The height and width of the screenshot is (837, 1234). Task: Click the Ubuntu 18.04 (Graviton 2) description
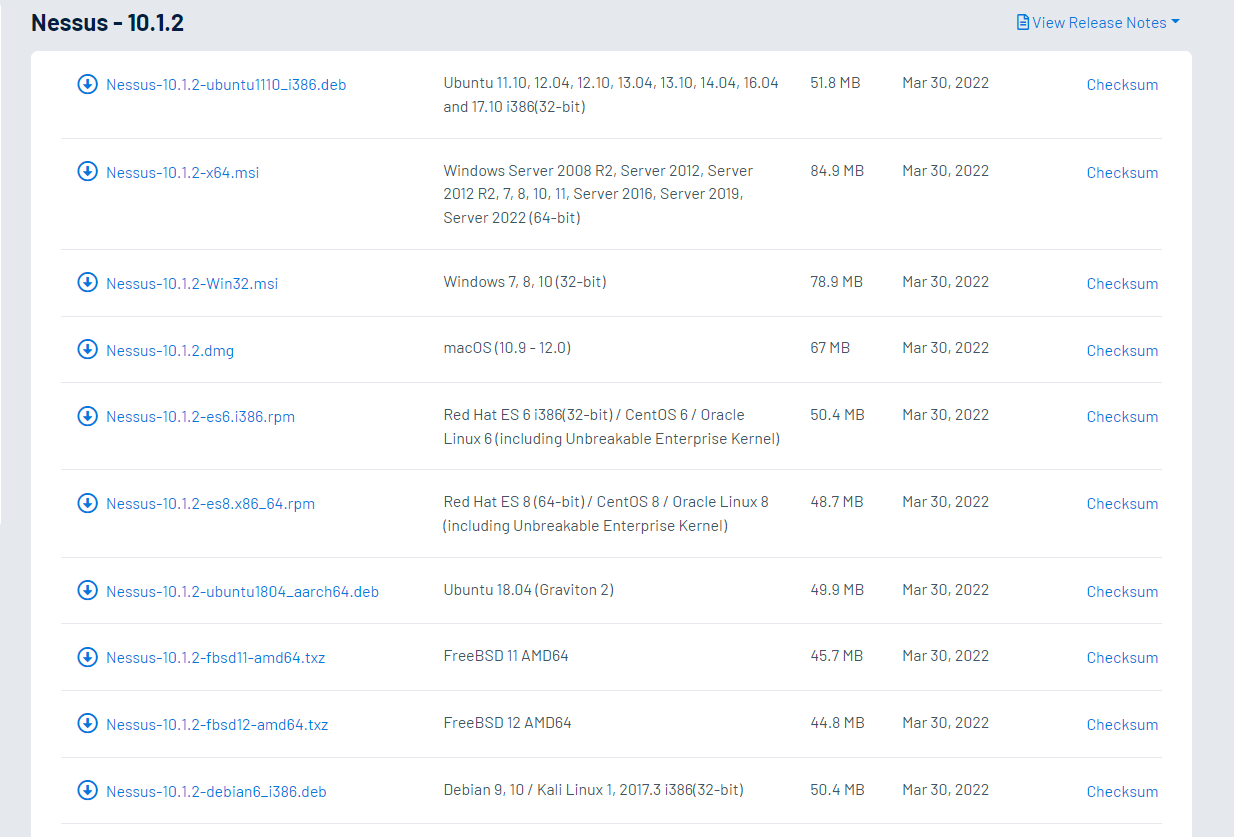(x=529, y=590)
